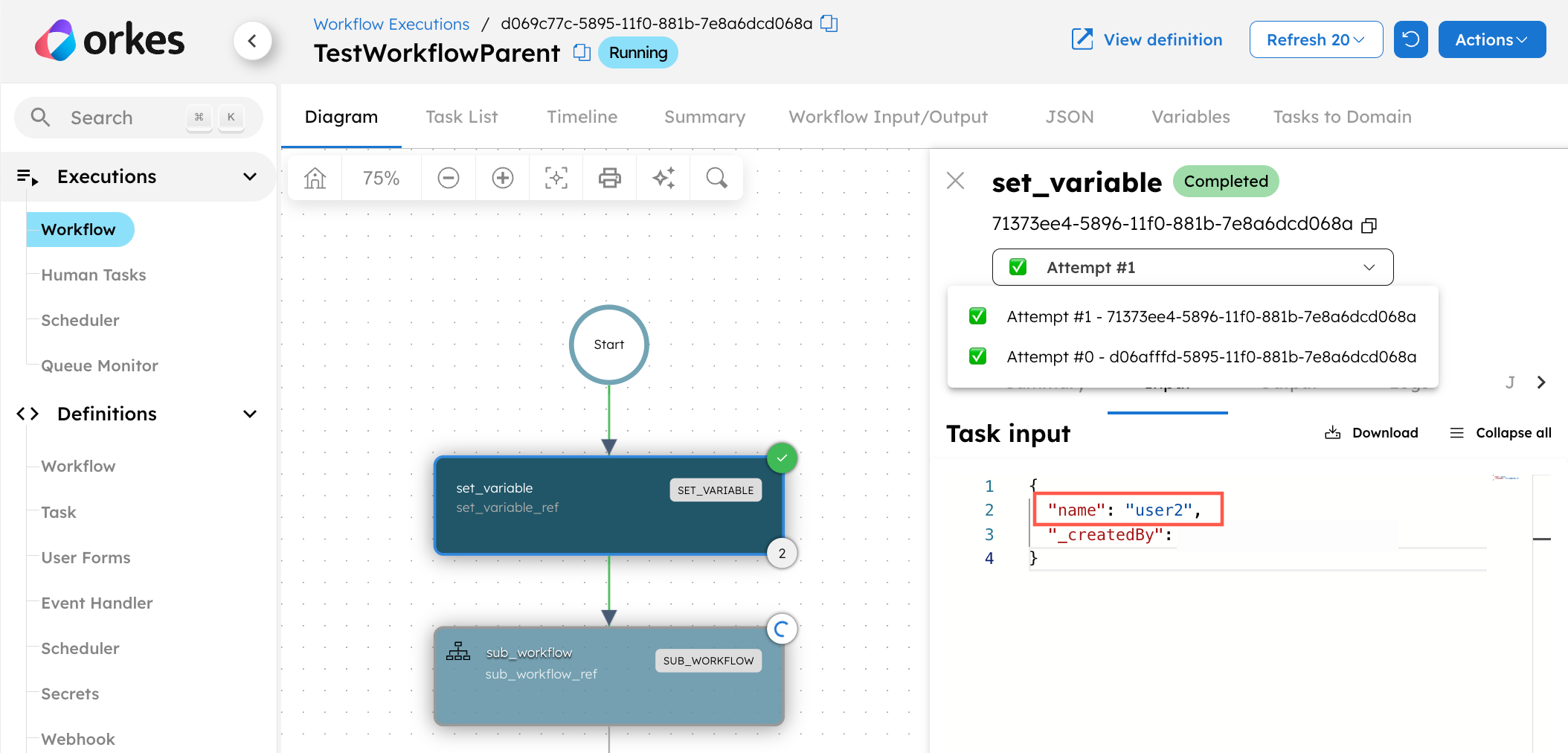Screen dimensions: 1568x753
Task: Select the sub_workflow task node
Action: pyautogui.click(x=608, y=676)
